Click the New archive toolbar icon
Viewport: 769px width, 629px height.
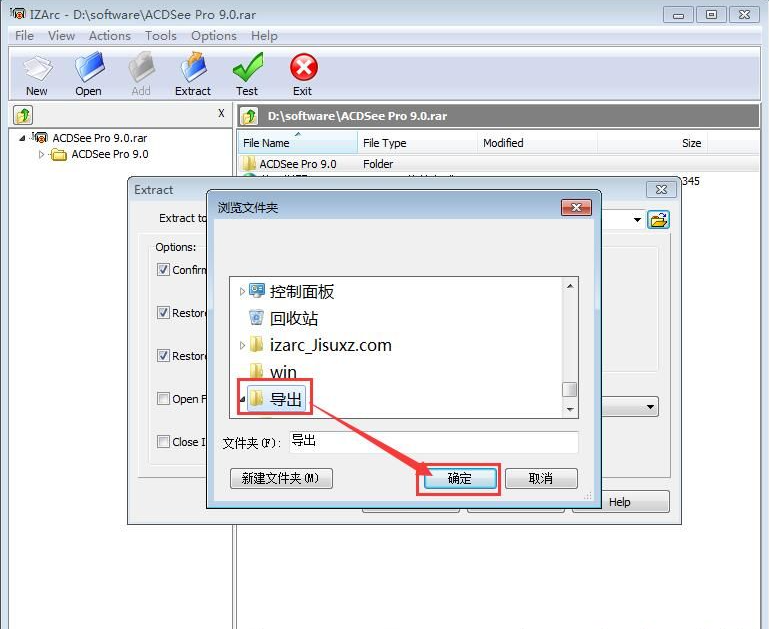click(37, 75)
